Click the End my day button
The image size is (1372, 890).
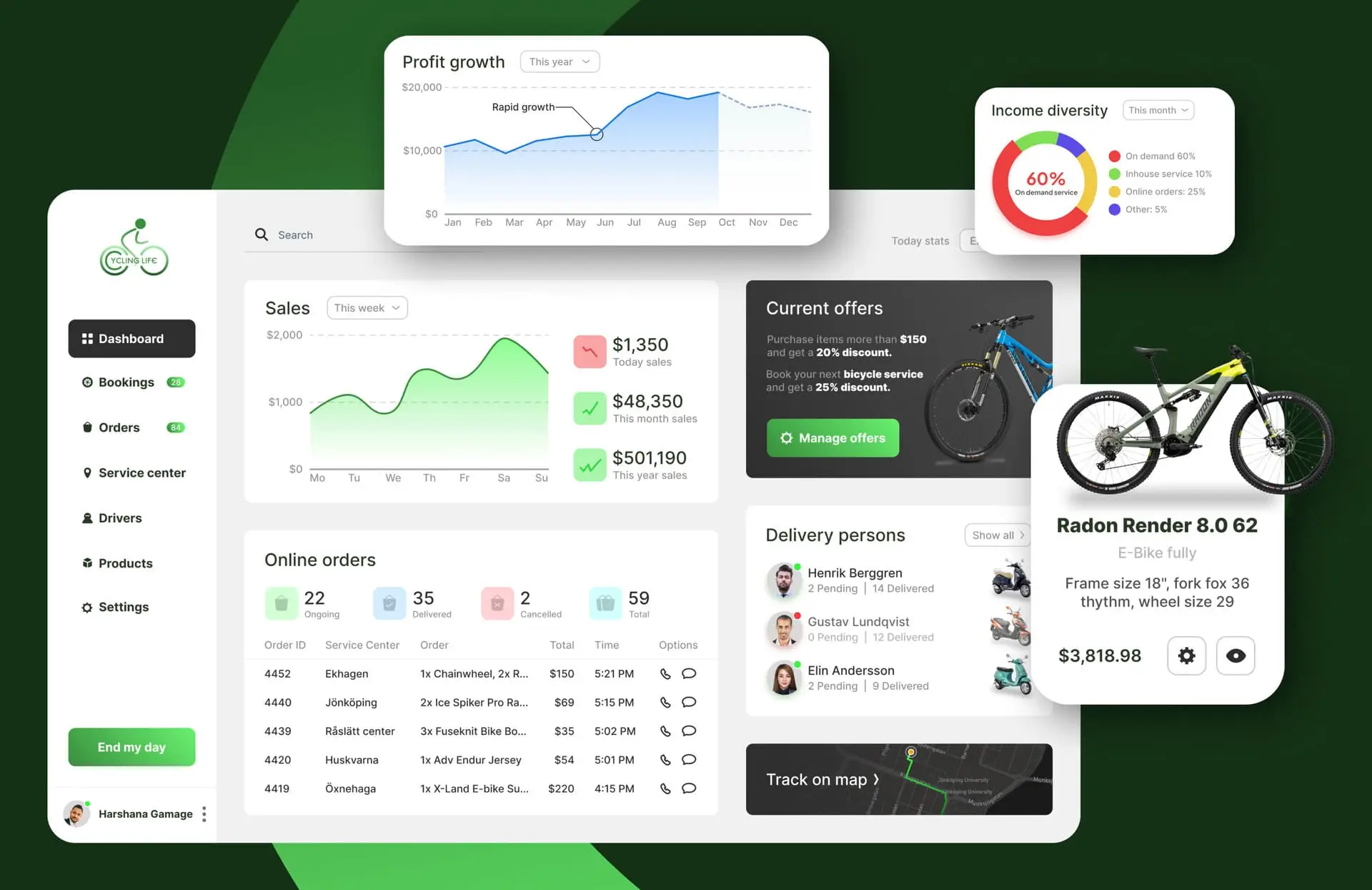[133, 746]
